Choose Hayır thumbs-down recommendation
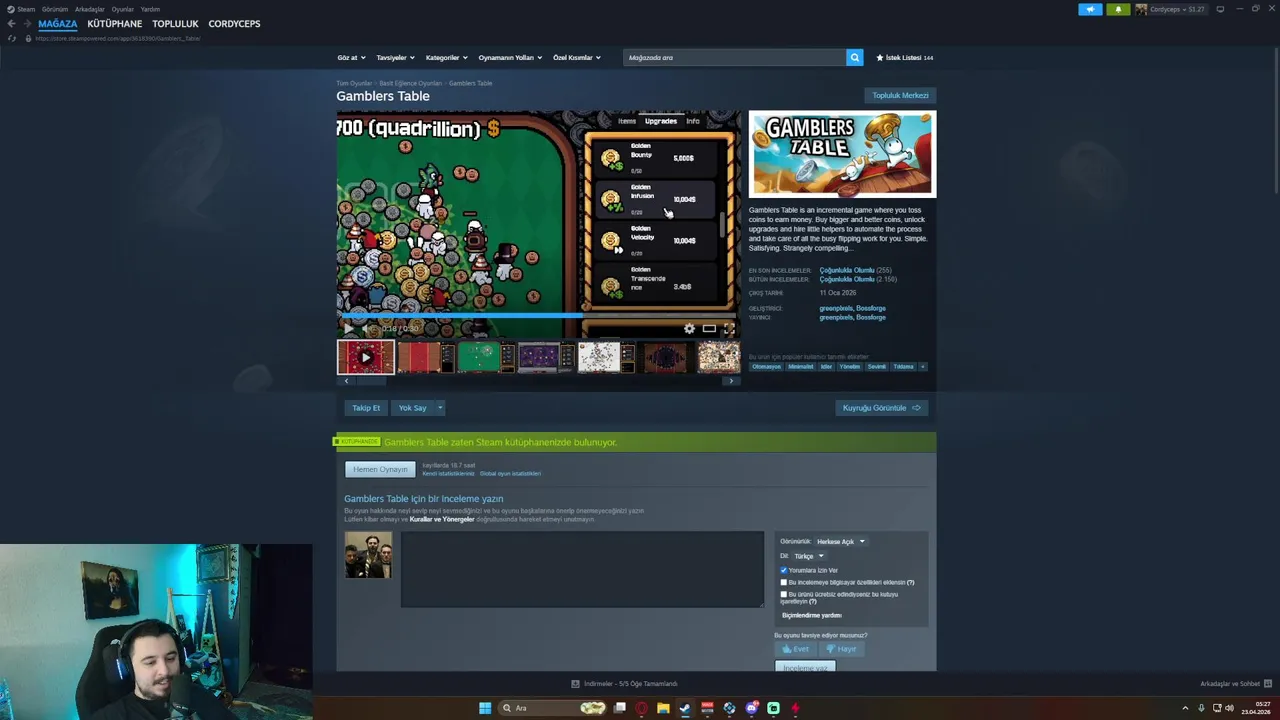This screenshot has width=1280, height=720. click(x=841, y=649)
